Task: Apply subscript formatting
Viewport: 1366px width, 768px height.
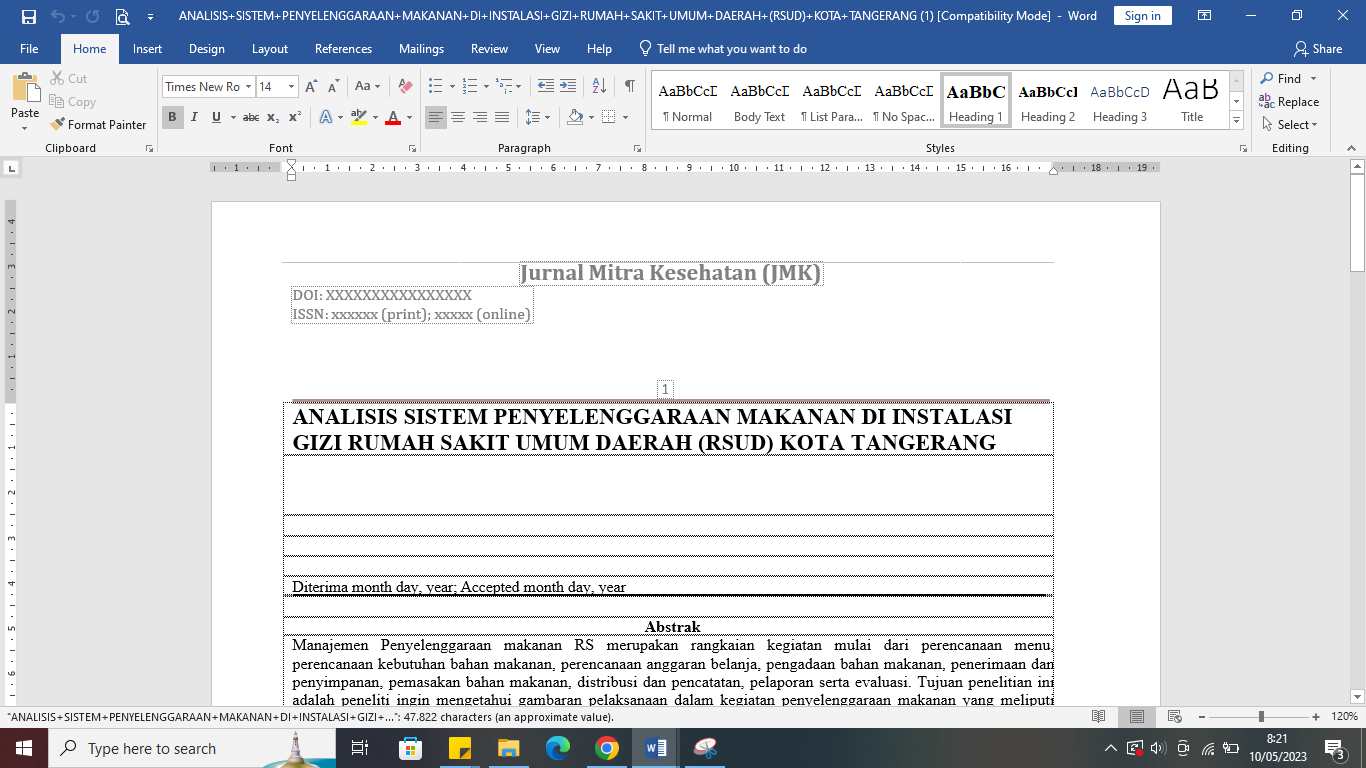Action: [x=273, y=118]
